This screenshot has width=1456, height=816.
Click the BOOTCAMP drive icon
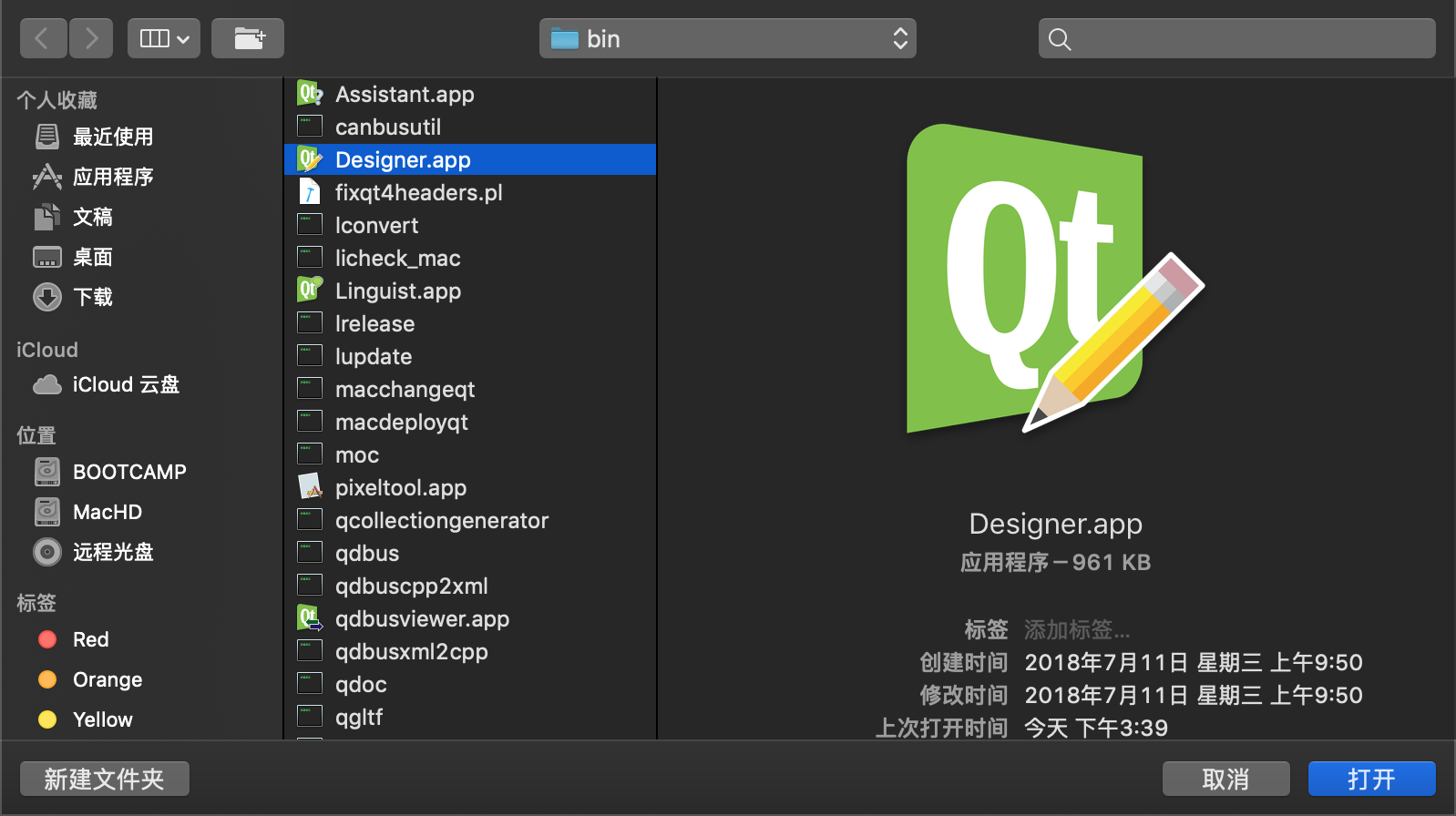[x=47, y=472]
